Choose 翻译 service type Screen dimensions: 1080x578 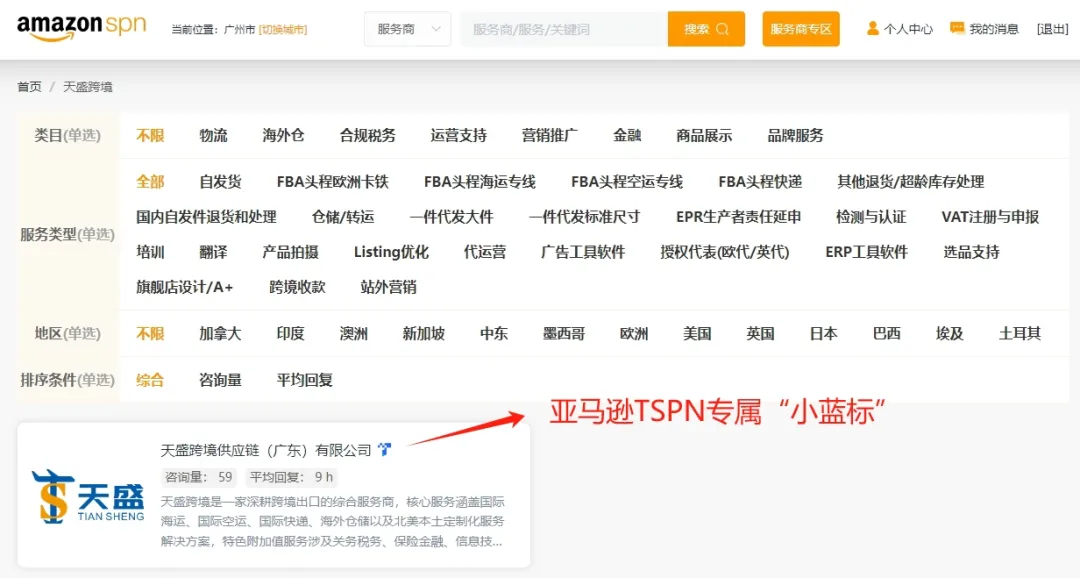214,252
